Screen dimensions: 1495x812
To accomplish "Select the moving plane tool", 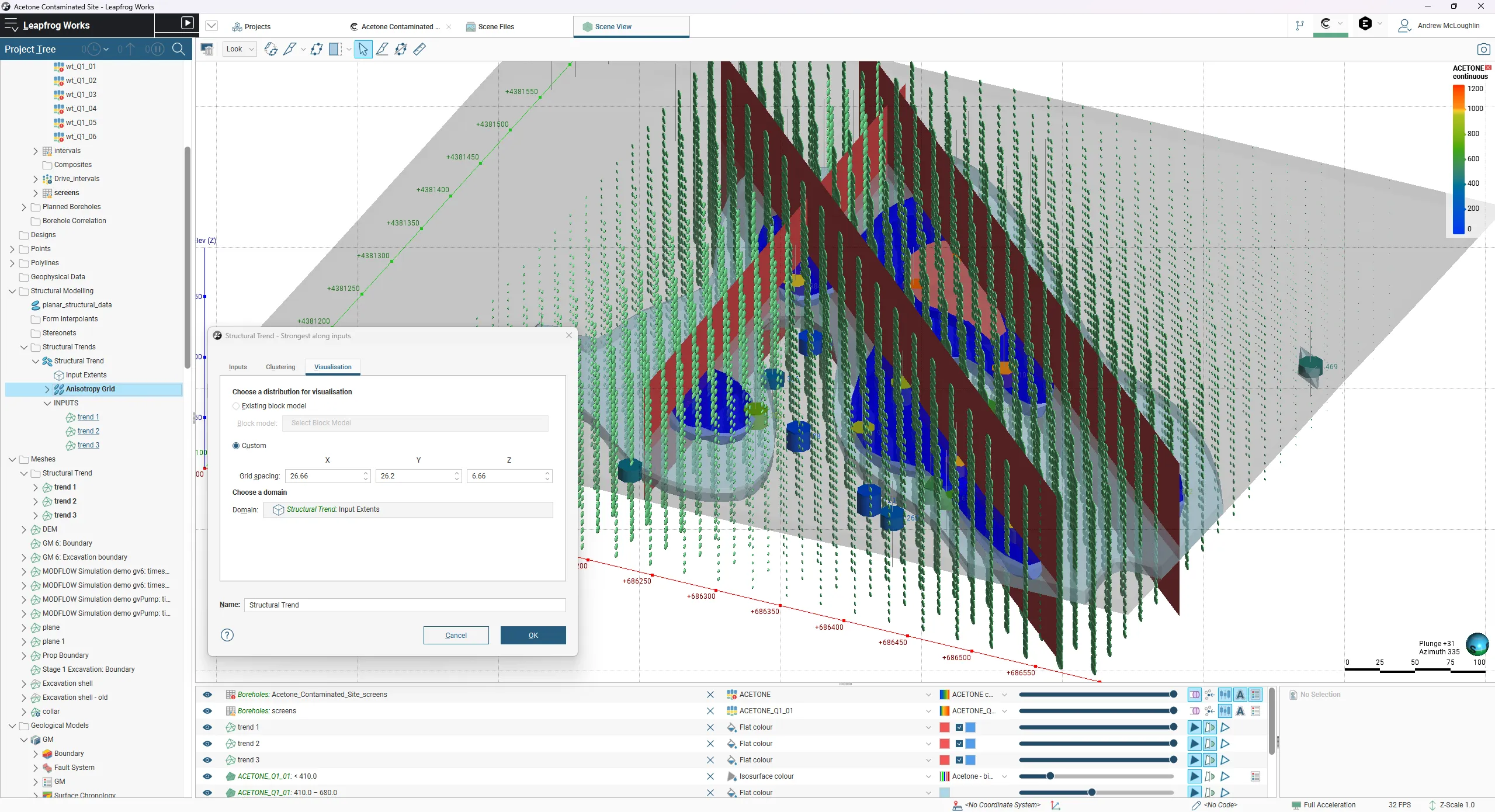I will click(x=317, y=49).
